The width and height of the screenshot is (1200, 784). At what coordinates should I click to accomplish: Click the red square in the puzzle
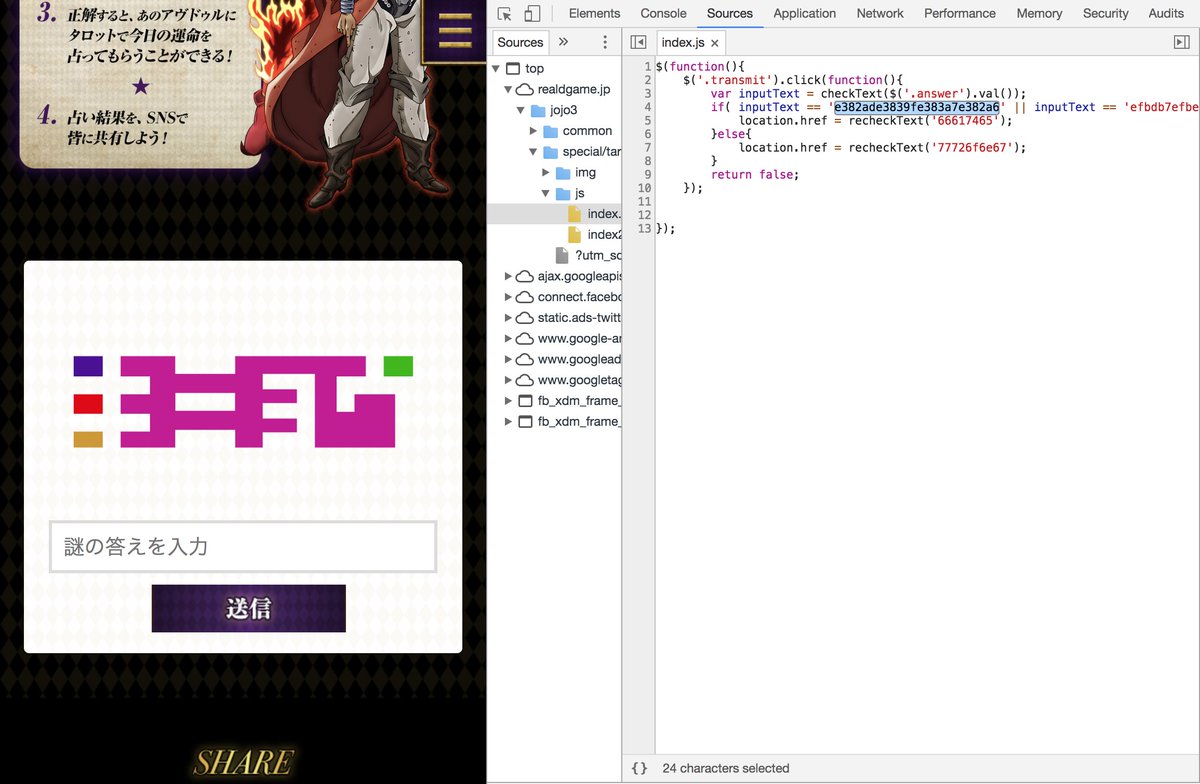coord(88,404)
